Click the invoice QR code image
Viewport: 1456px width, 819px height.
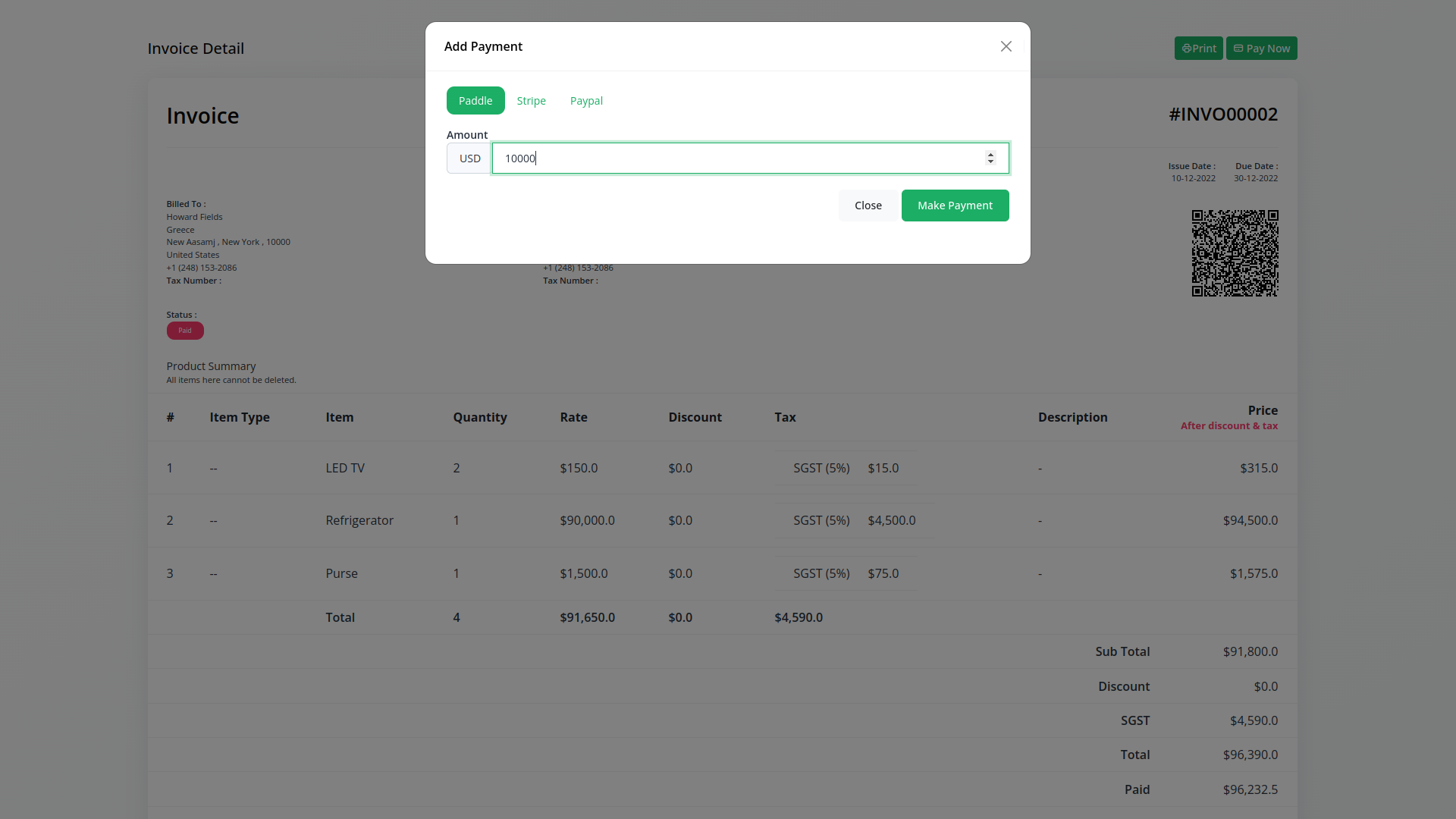[1235, 253]
